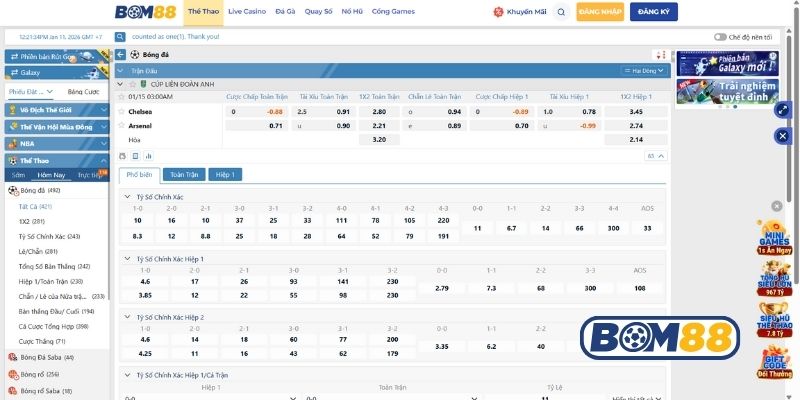The width and height of the screenshot is (800, 400).
Task: Collapse Tỷ Số Chính Xác Hiệp 1 section
Action: (128, 259)
